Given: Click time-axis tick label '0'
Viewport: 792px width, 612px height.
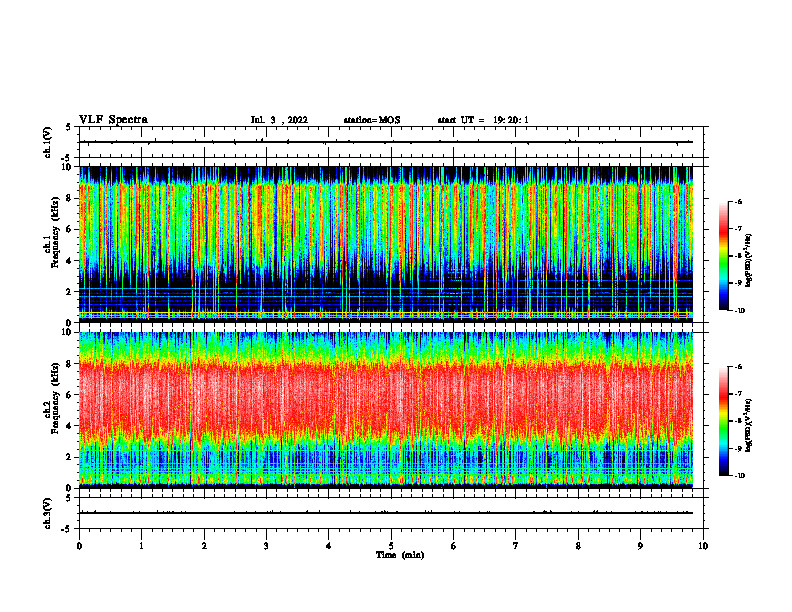Looking at the screenshot, I should tap(79, 546).
